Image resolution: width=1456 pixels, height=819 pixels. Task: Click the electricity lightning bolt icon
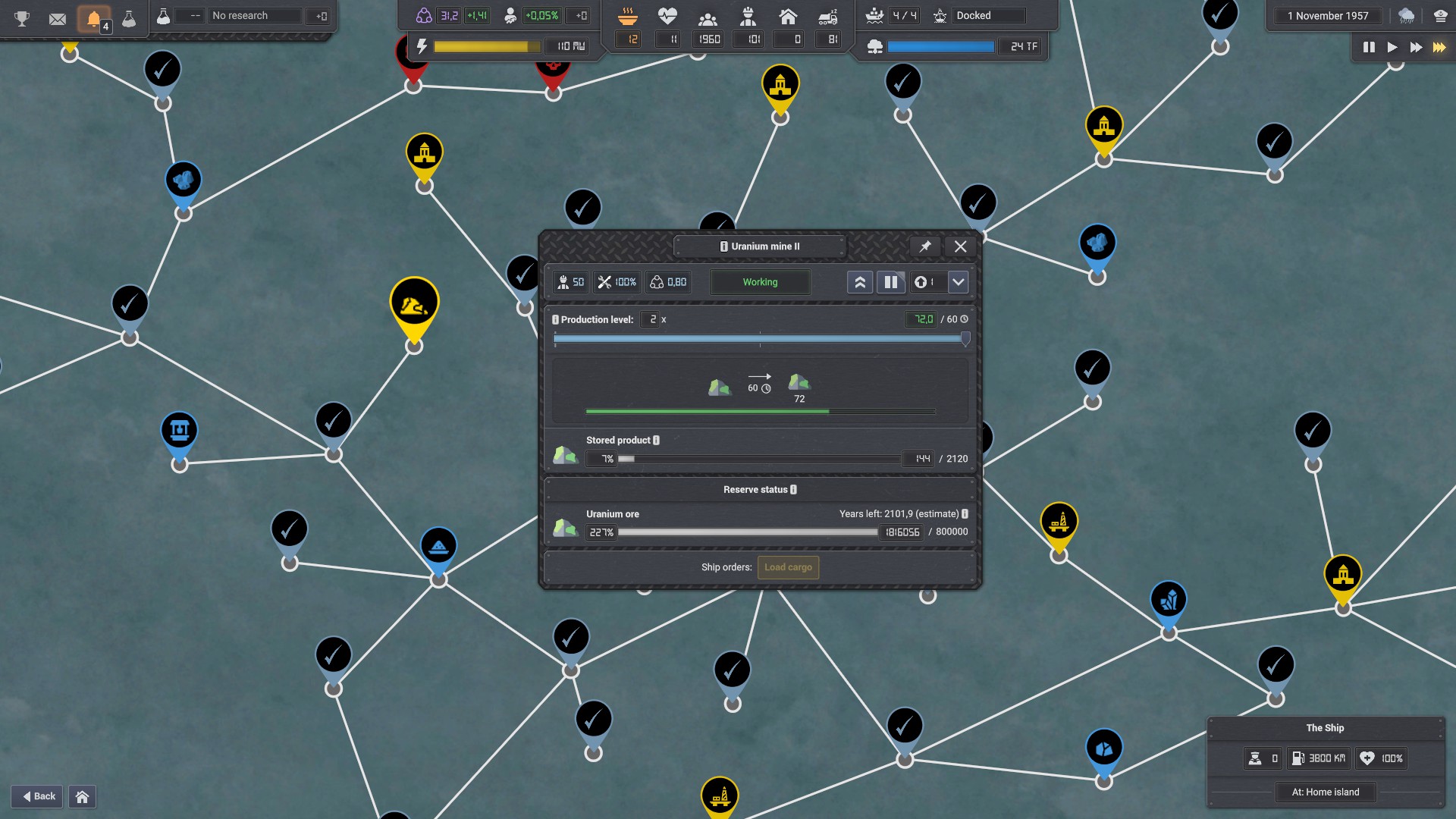422,46
